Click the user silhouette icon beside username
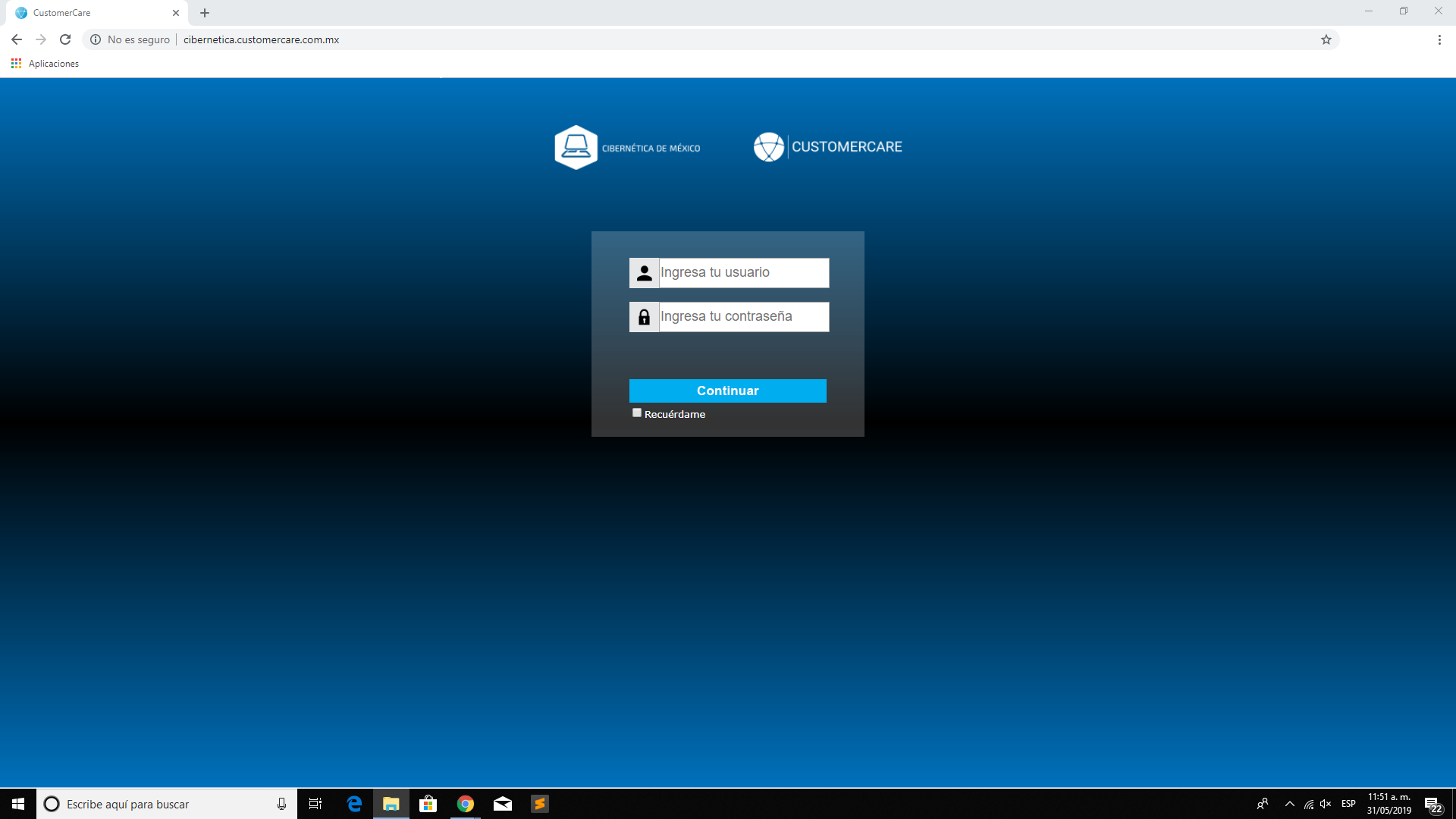 pos(644,273)
